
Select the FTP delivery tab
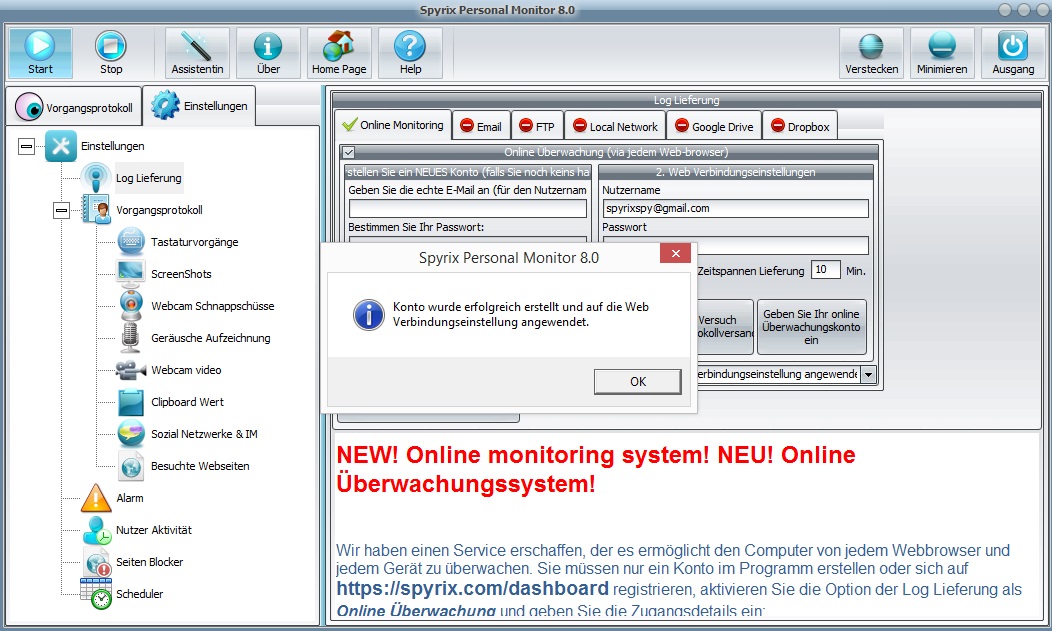pyautogui.click(x=537, y=126)
